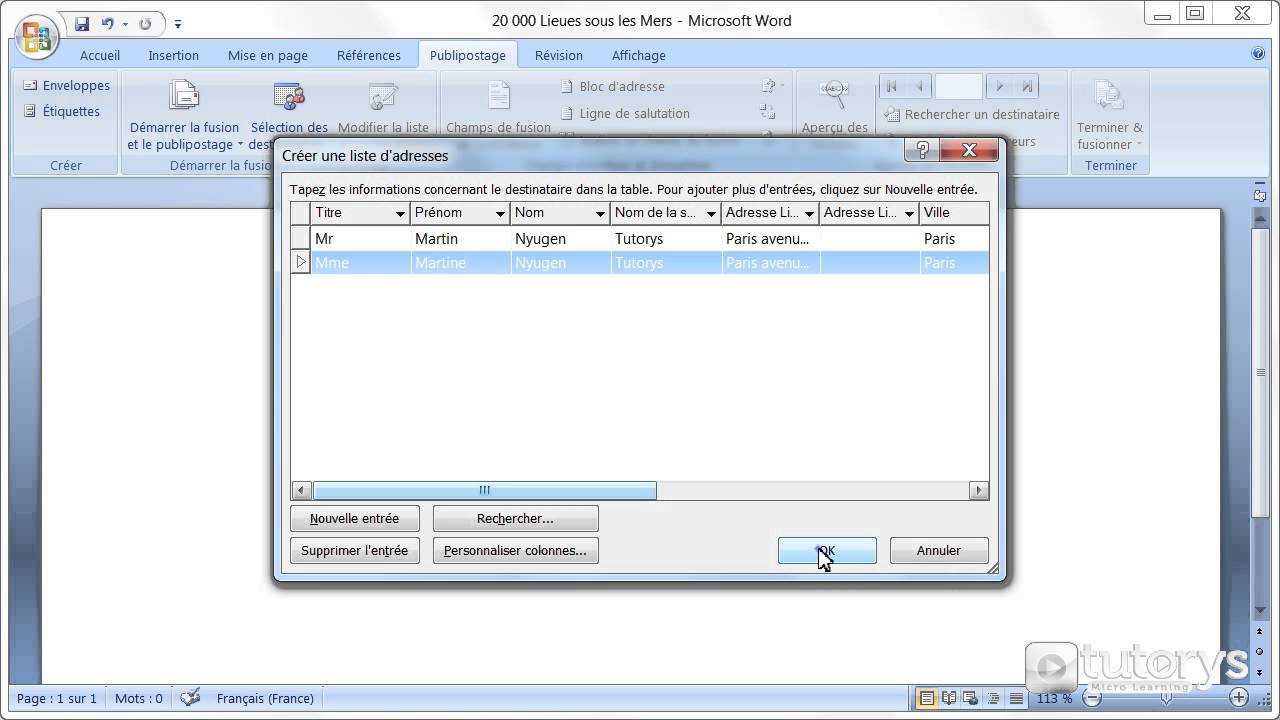This screenshot has height=720, width=1280.
Task: Click the address table horizontal scrollbar thumb
Action: coord(484,490)
